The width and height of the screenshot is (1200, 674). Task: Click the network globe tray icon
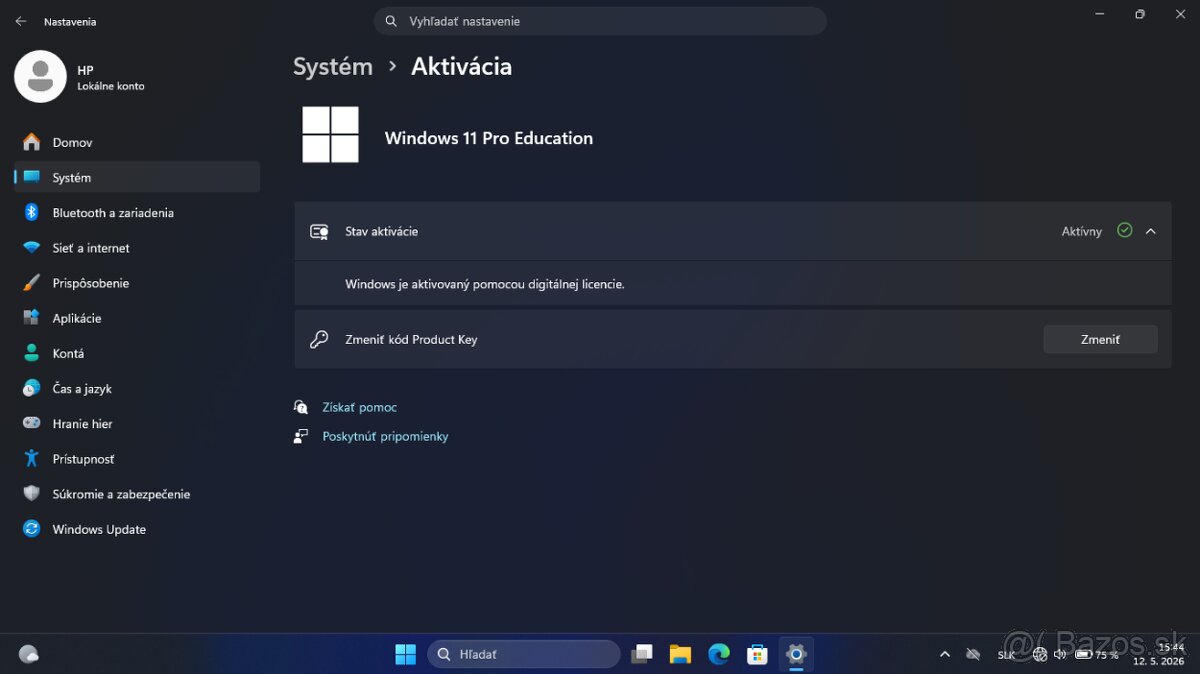click(1040, 654)
